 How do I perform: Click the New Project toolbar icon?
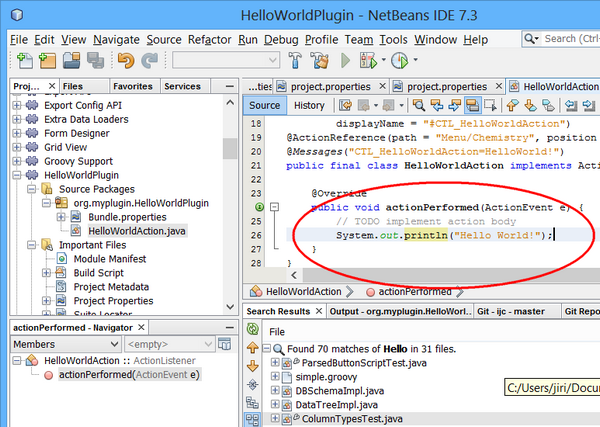[x=45, y=61]
